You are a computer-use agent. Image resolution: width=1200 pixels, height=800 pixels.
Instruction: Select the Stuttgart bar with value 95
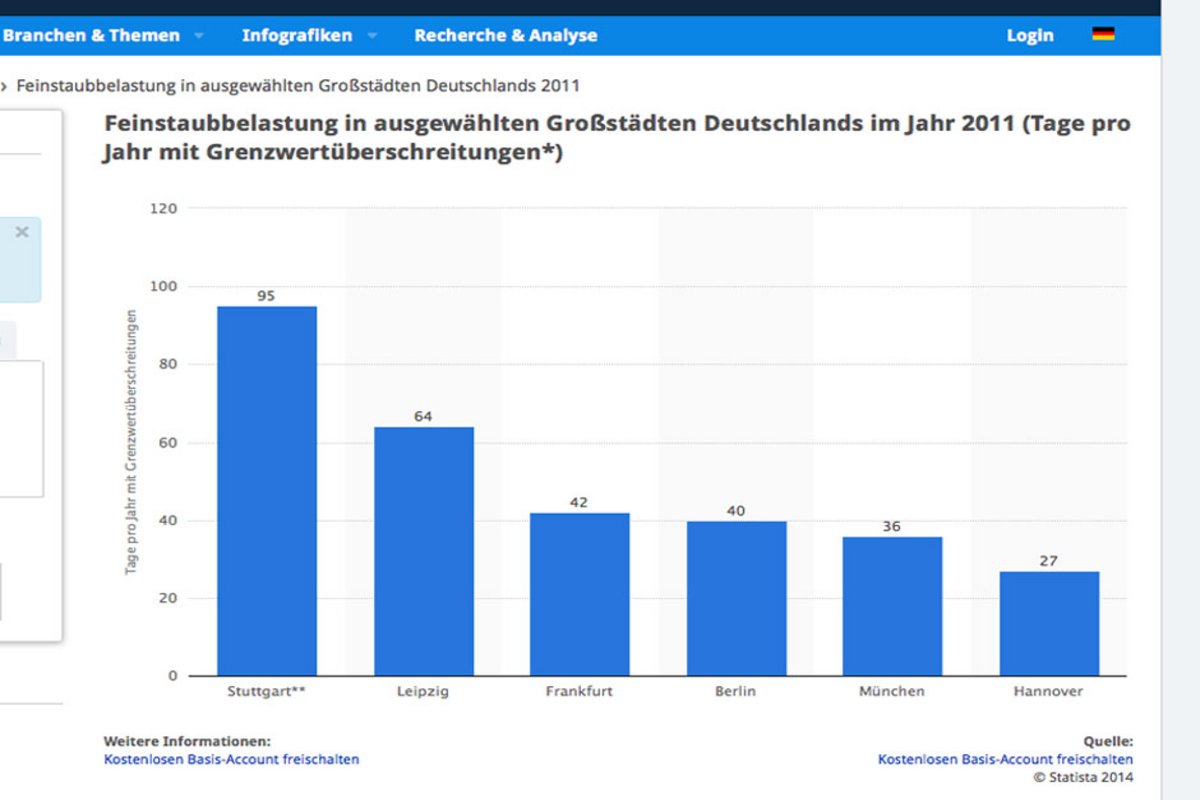pos(267,490)
